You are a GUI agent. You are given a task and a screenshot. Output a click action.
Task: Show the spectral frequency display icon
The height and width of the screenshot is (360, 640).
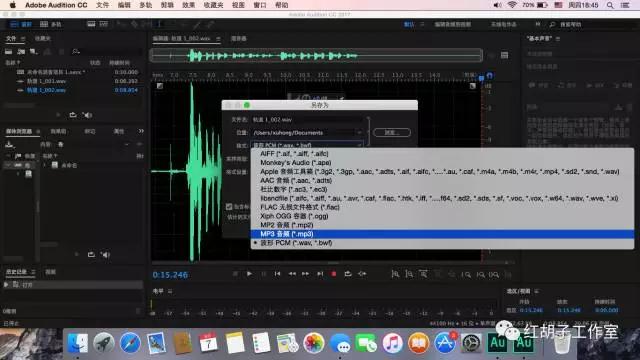point(91,24)
